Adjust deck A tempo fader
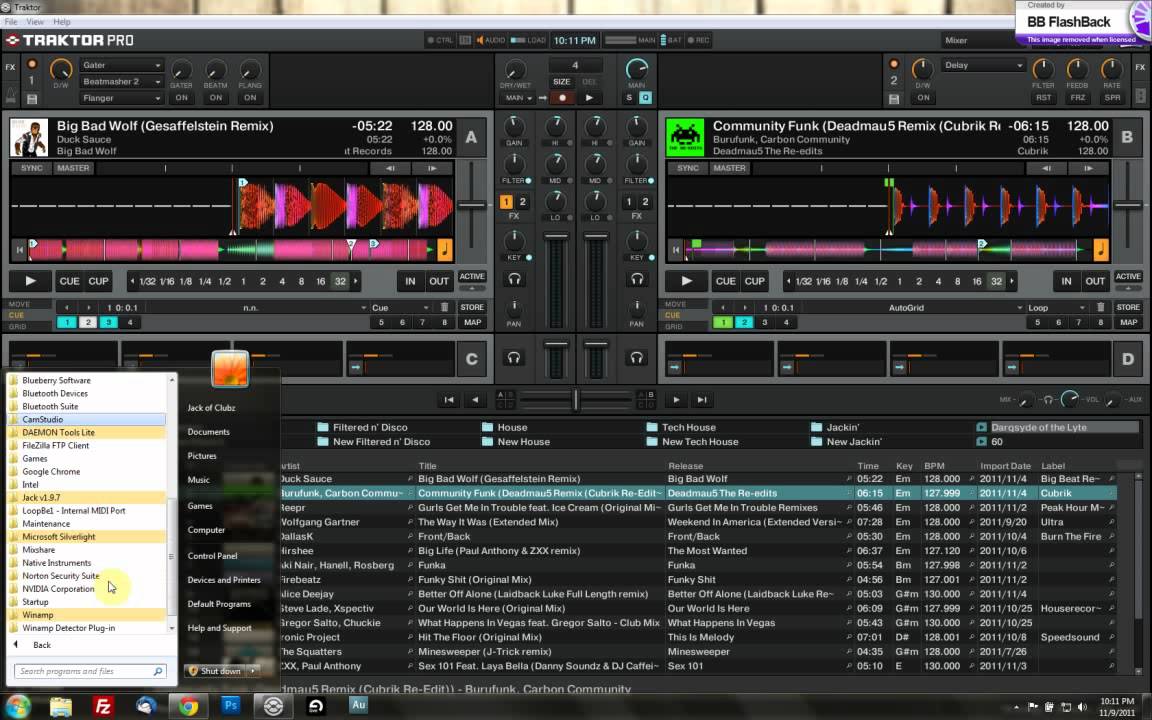This screenshot has width=1152, height=720. click(x=471, y=206)
